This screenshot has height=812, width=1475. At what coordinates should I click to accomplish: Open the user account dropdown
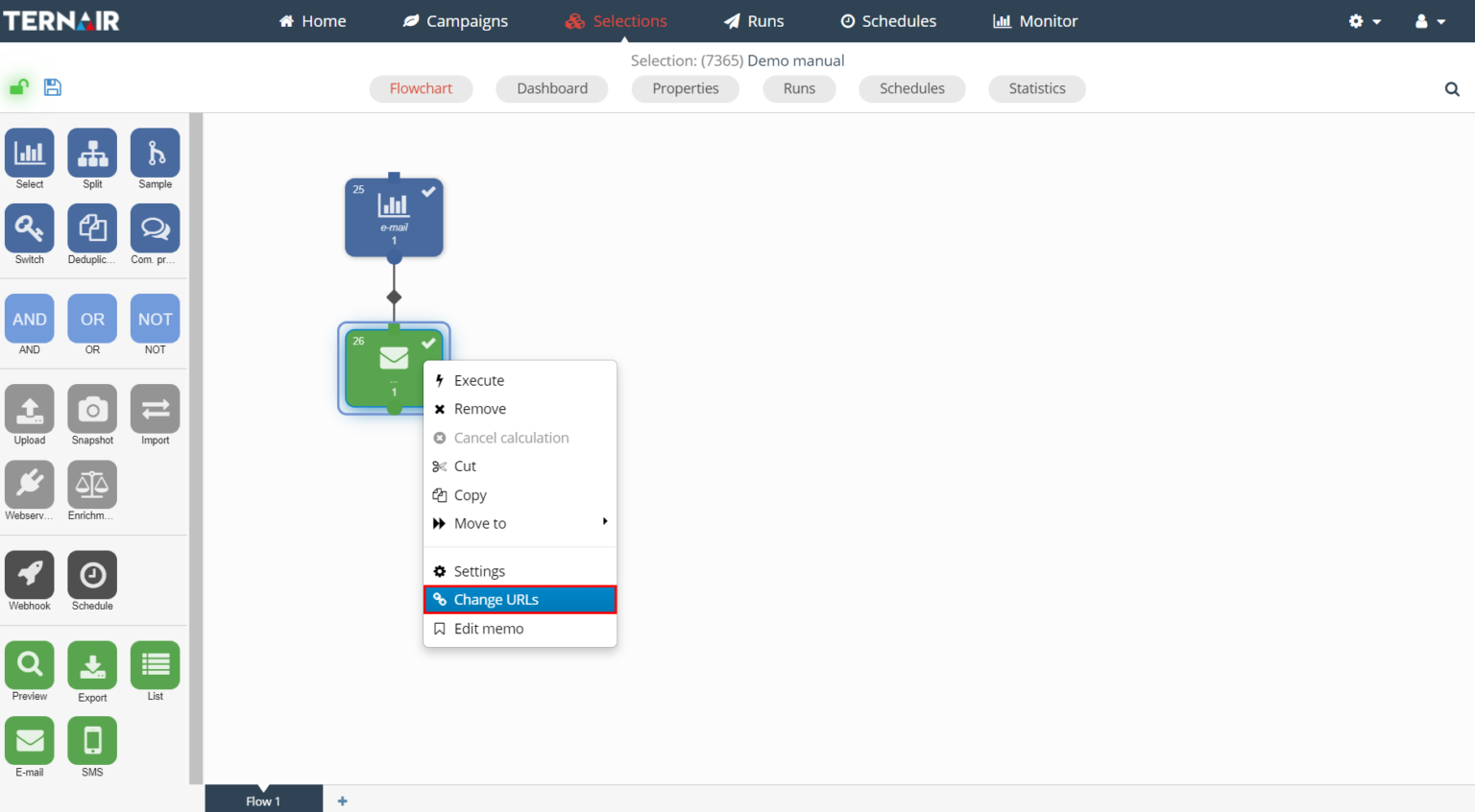[x=1430, y=21]
